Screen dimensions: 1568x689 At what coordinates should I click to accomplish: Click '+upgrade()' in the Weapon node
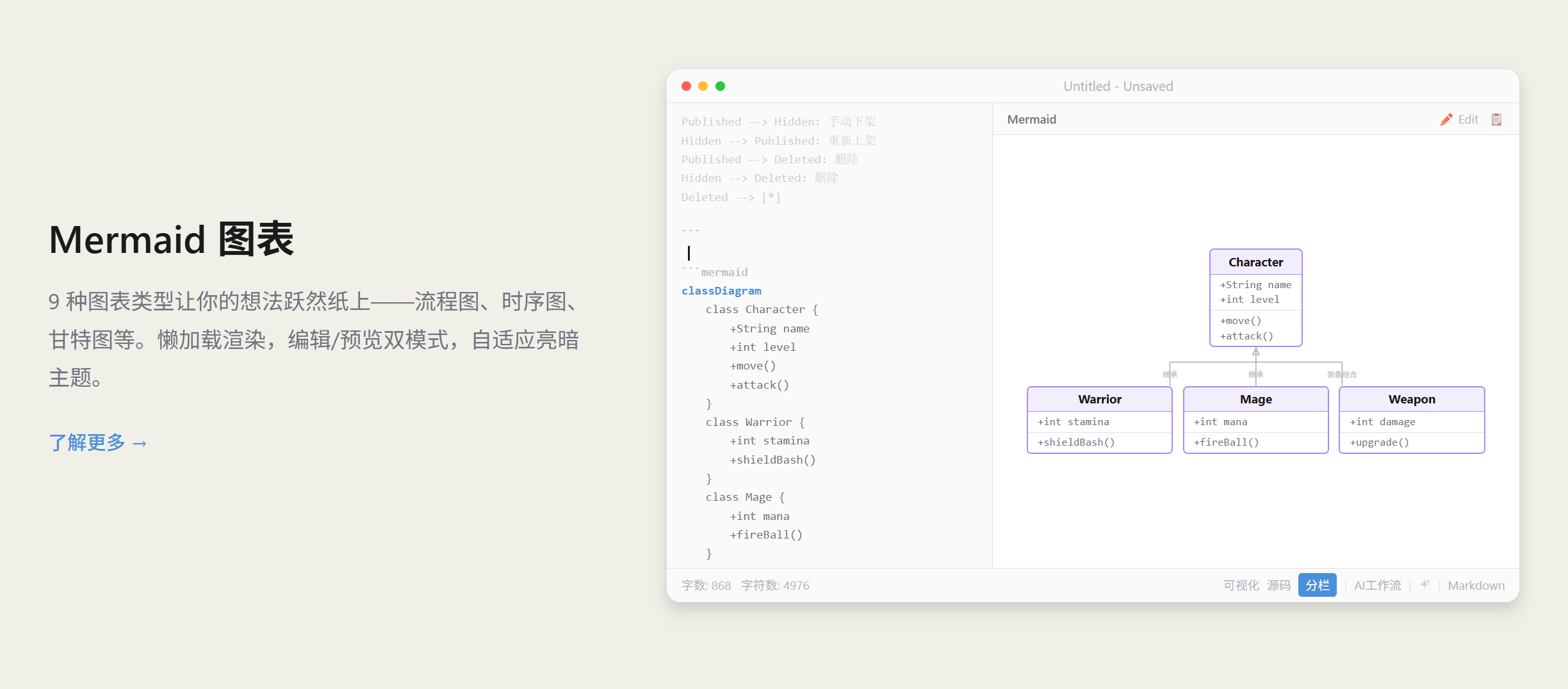pos(1379,442)
